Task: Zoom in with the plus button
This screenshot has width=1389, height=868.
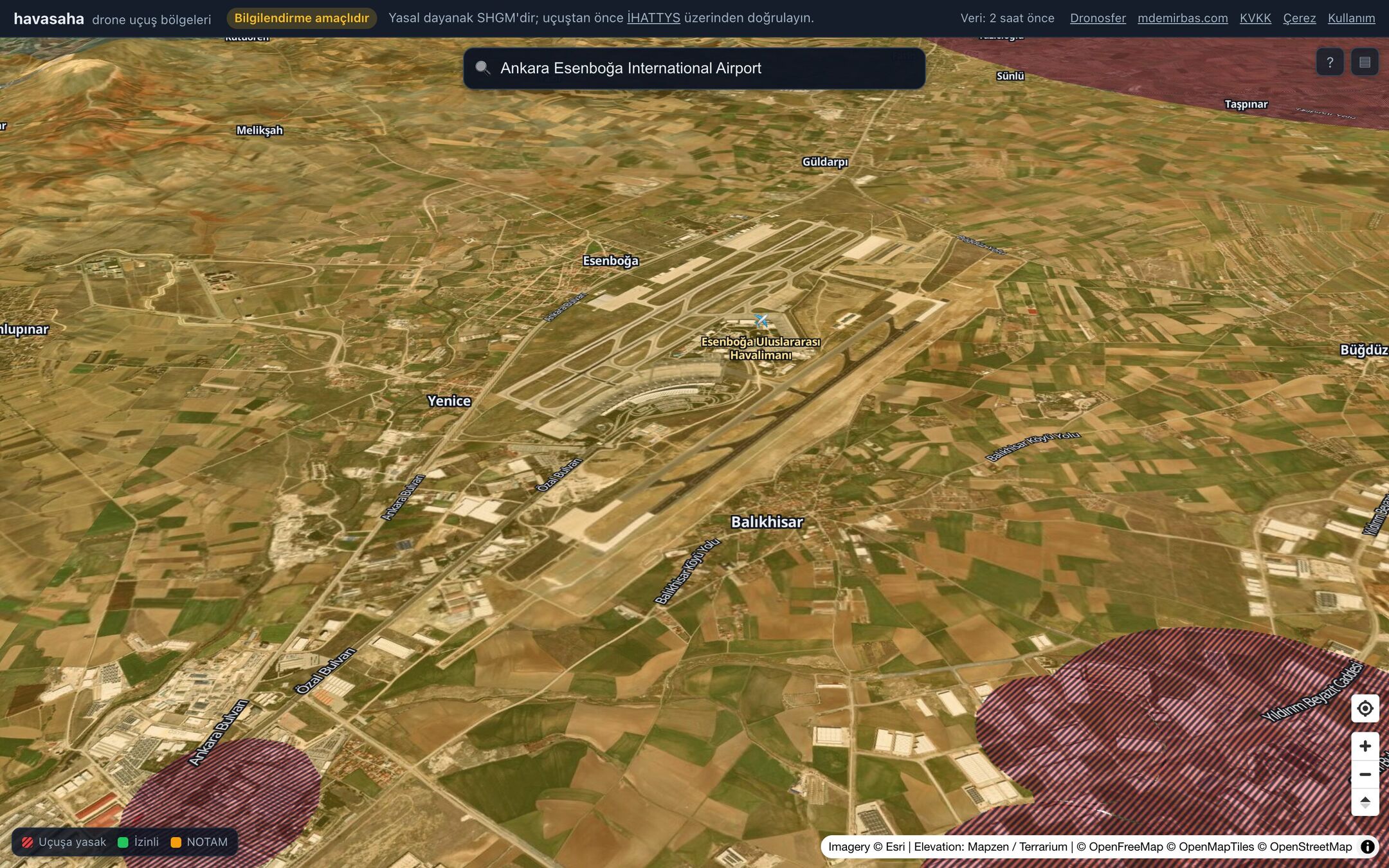Action: point(1365,746)
